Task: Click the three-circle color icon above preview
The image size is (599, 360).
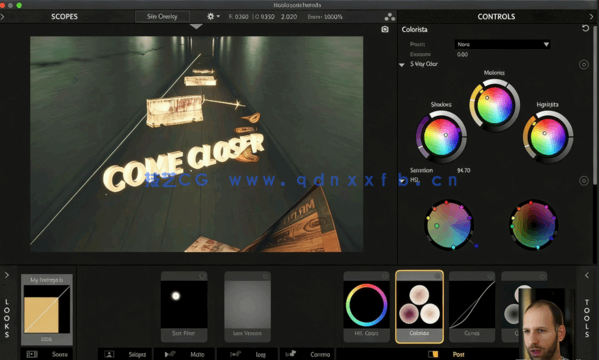Action: pos(389,17)
